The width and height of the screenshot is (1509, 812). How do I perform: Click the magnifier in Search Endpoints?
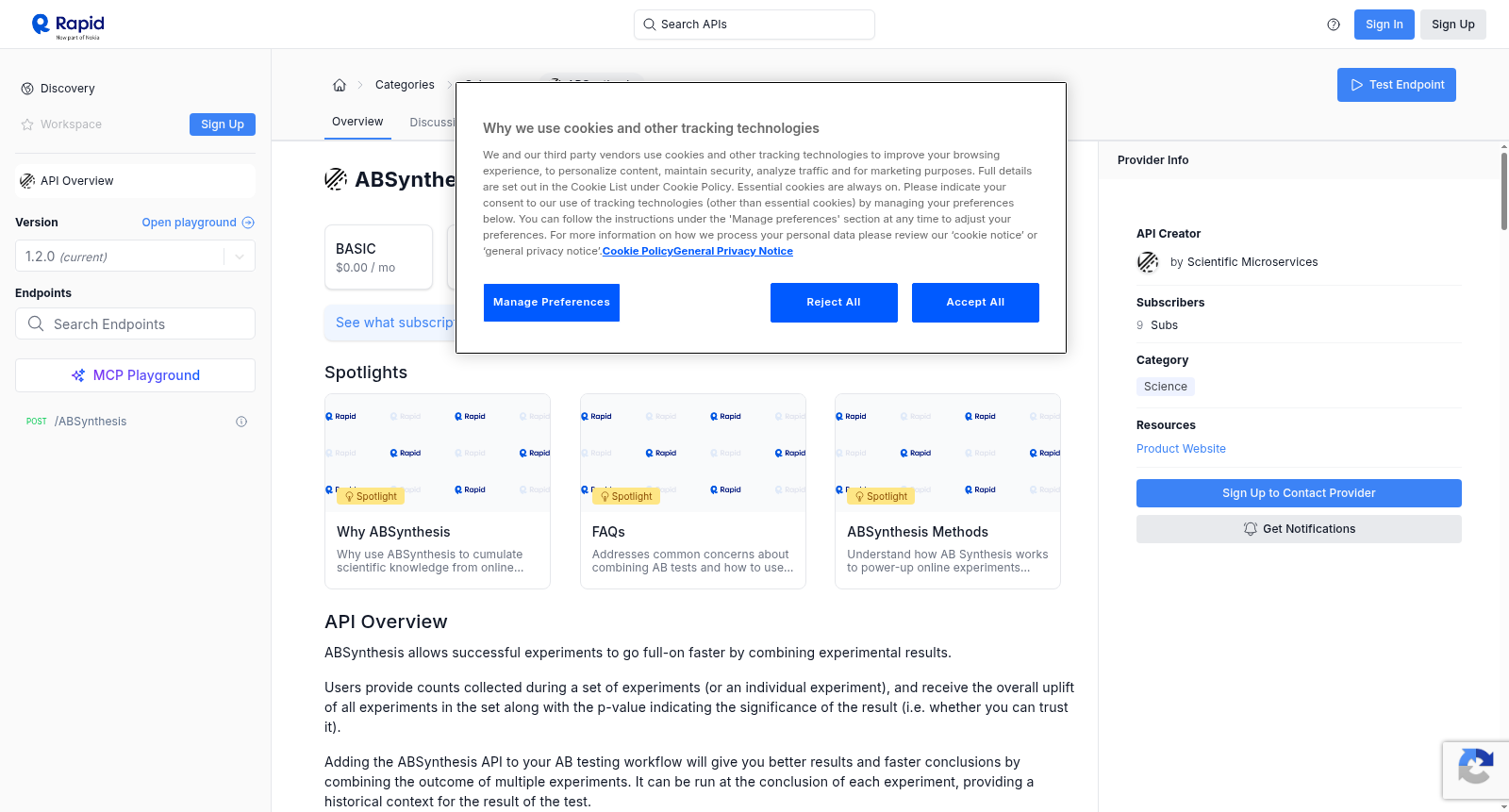coord(36,323)
